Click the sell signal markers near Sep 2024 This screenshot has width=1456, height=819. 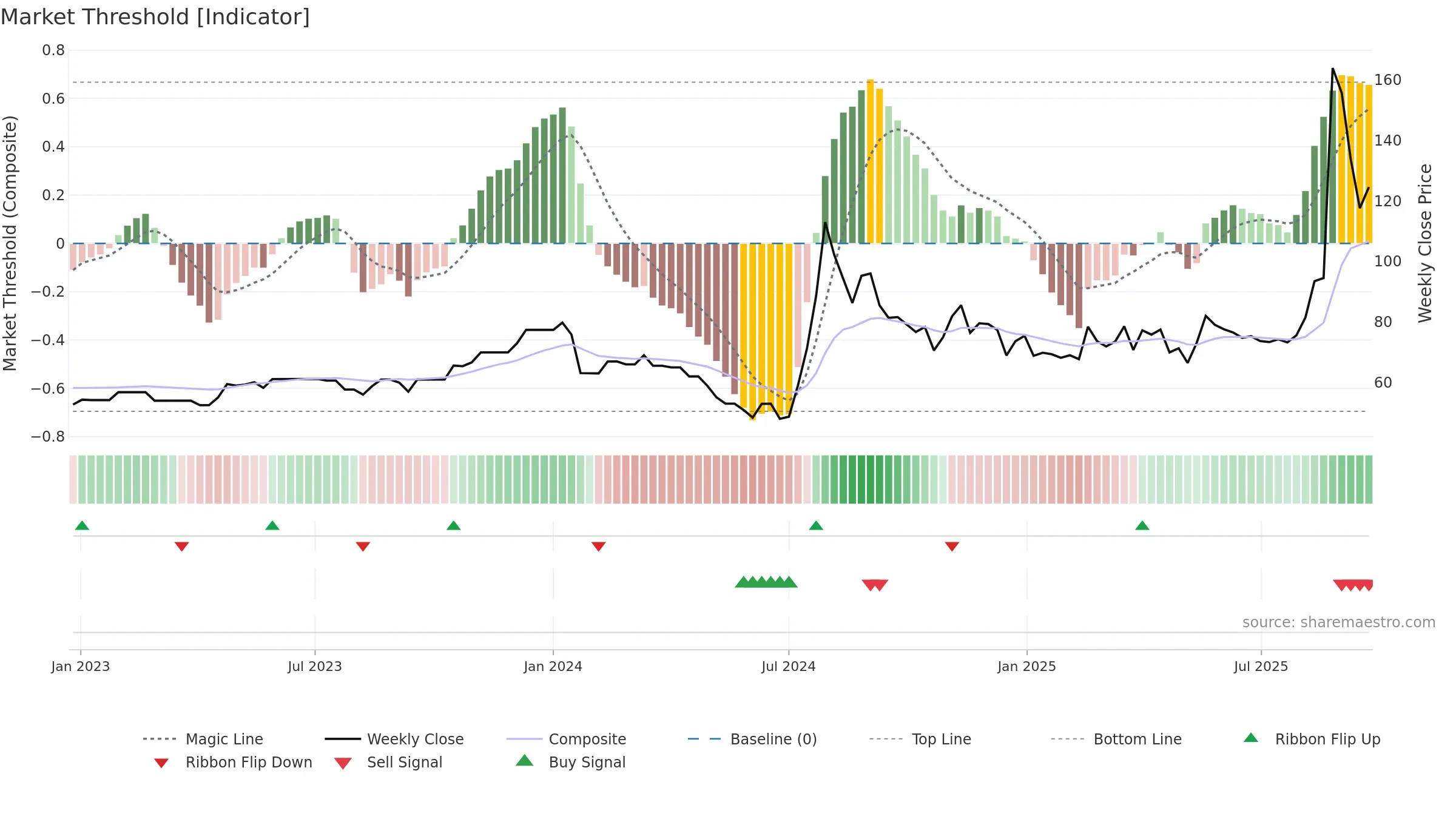coord(875,585)
